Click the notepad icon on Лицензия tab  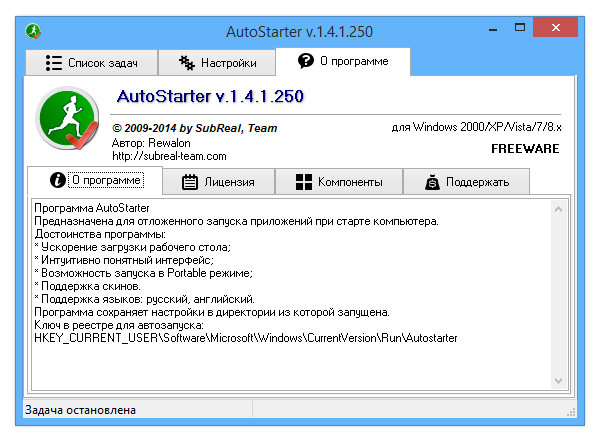point(190,182)
